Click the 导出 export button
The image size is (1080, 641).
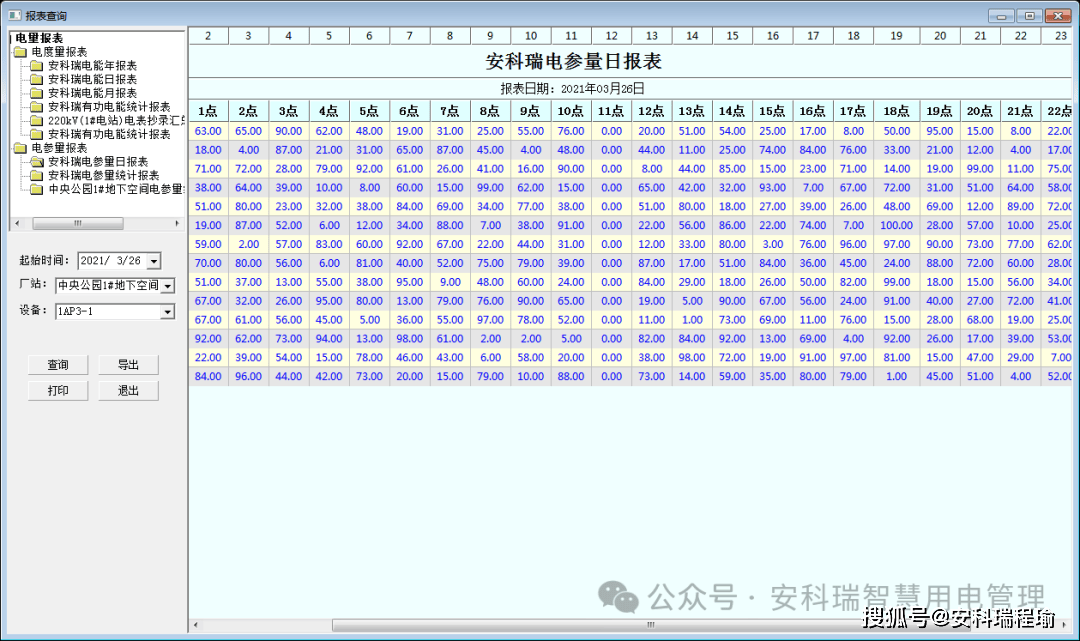pos(128,364)
